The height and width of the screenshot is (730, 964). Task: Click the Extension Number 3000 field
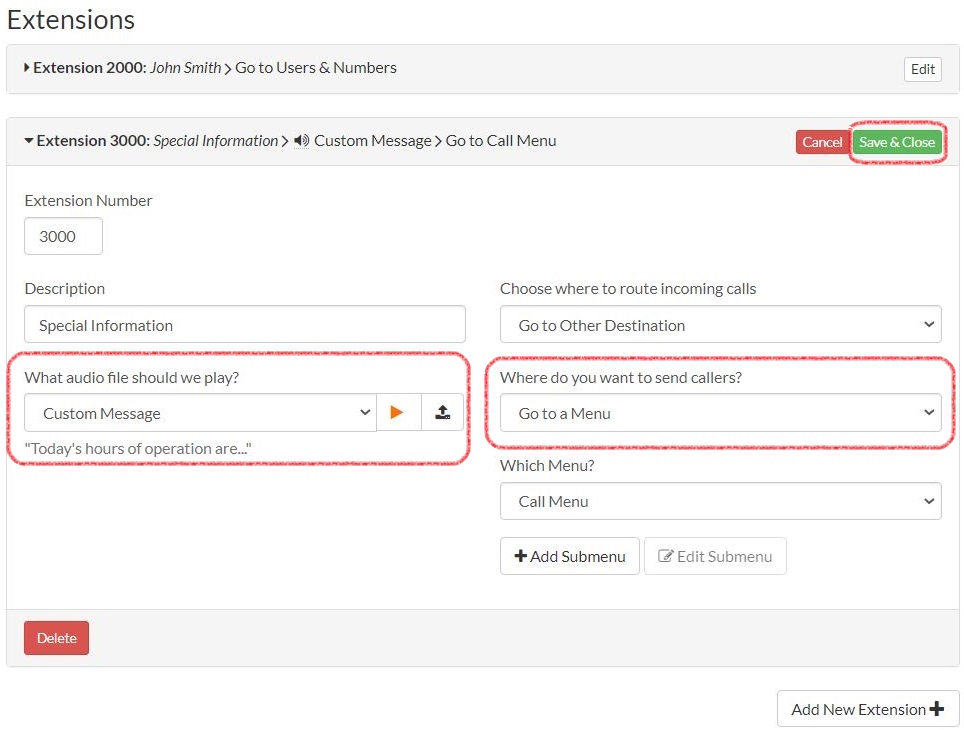(x=63, y=236)
